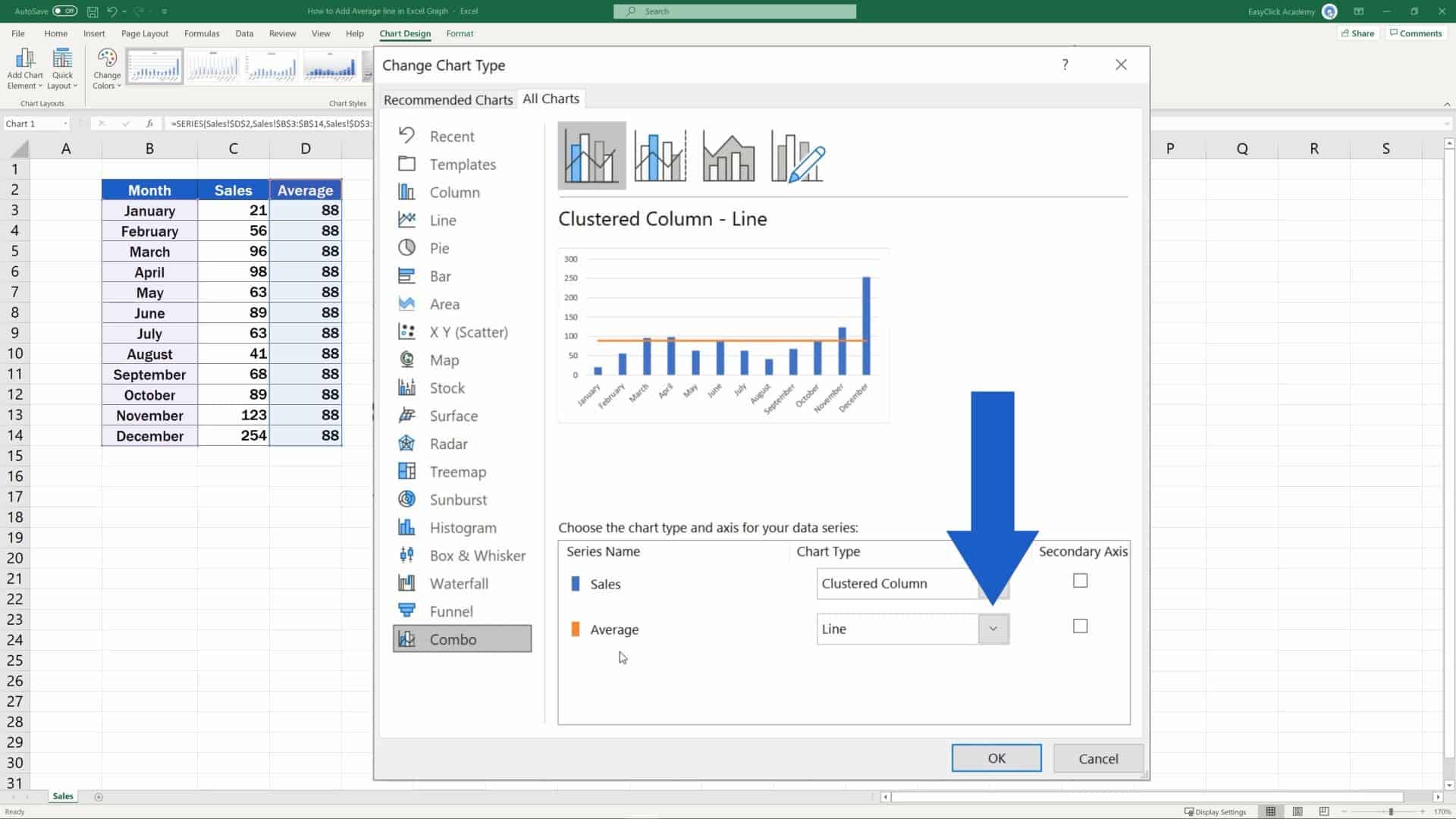
Task: Check Secondary Axis for Average series
Action: point(1080,626)
